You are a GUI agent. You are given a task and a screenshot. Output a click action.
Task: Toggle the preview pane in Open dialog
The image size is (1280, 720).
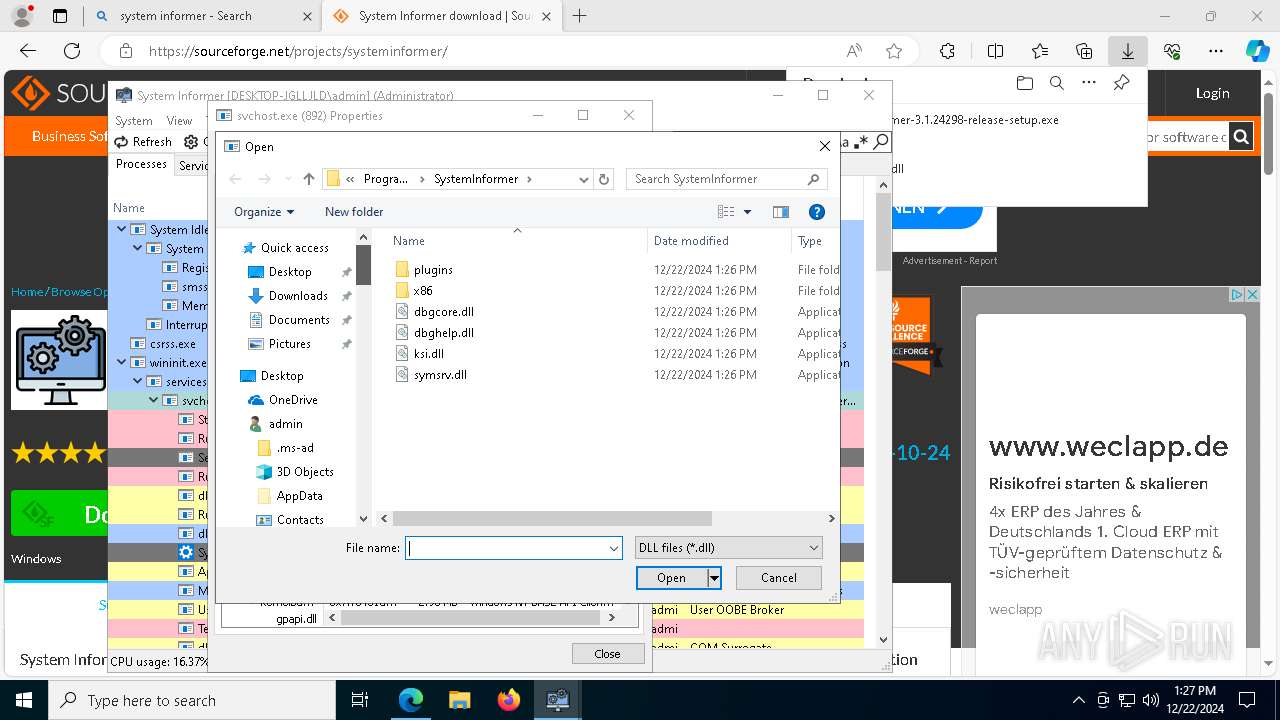(781, 212)
